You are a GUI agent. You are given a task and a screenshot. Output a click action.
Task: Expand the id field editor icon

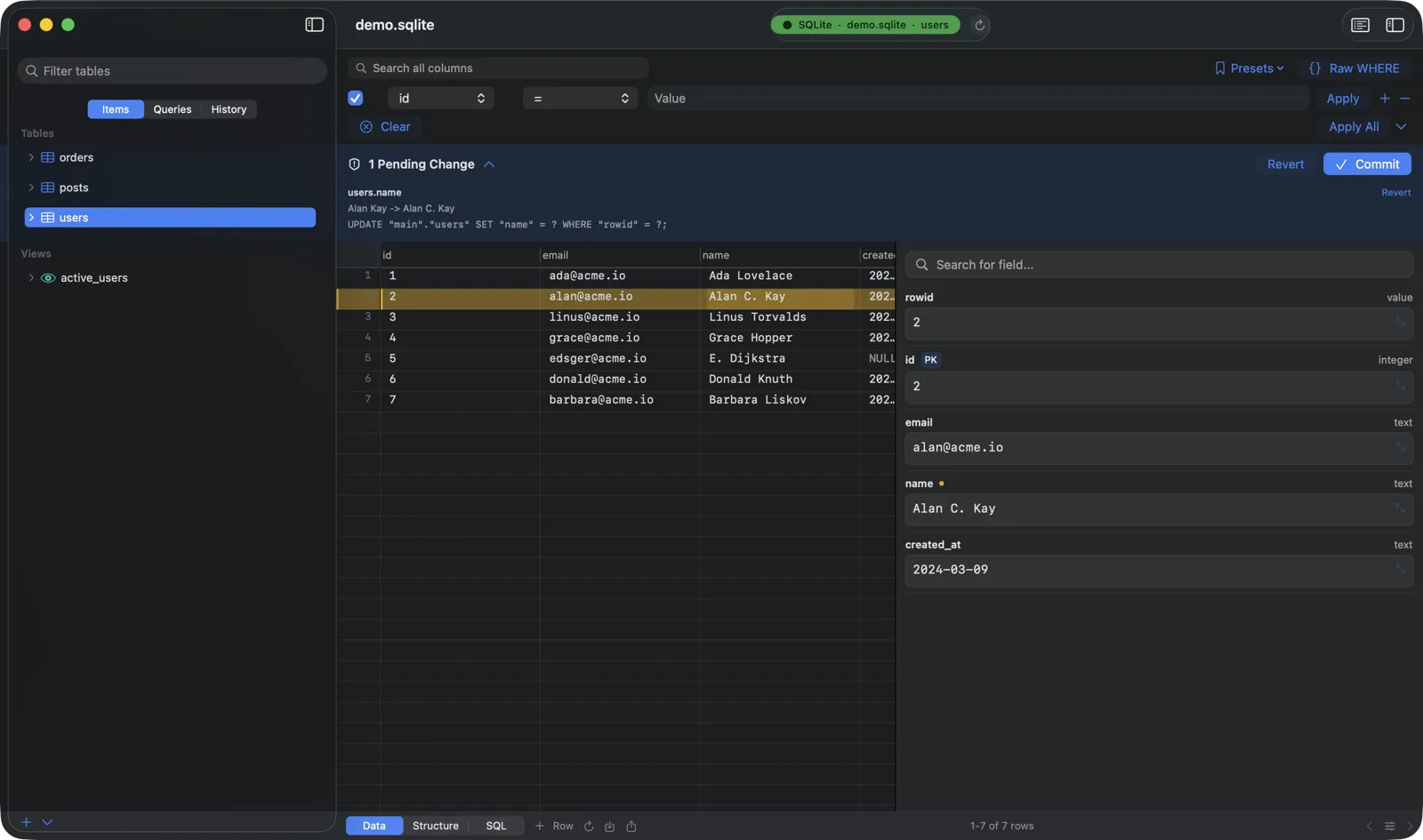[x=1400, y=385]
